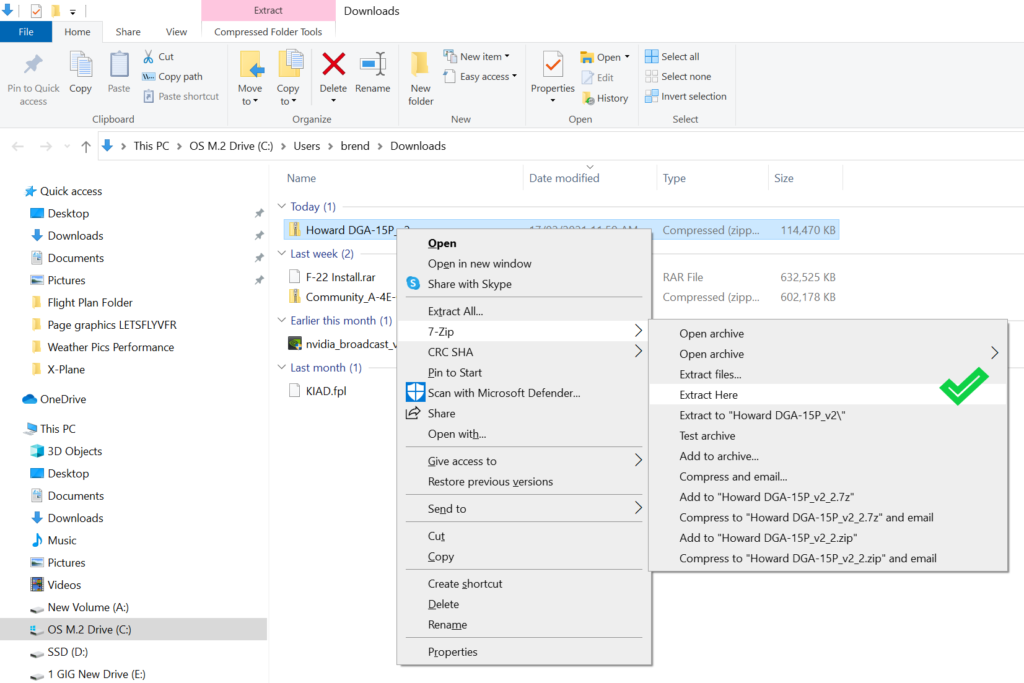Open X-Plane folder in Quick access
This screenshot has width=1024, height=683.
[x=66, y=369]
